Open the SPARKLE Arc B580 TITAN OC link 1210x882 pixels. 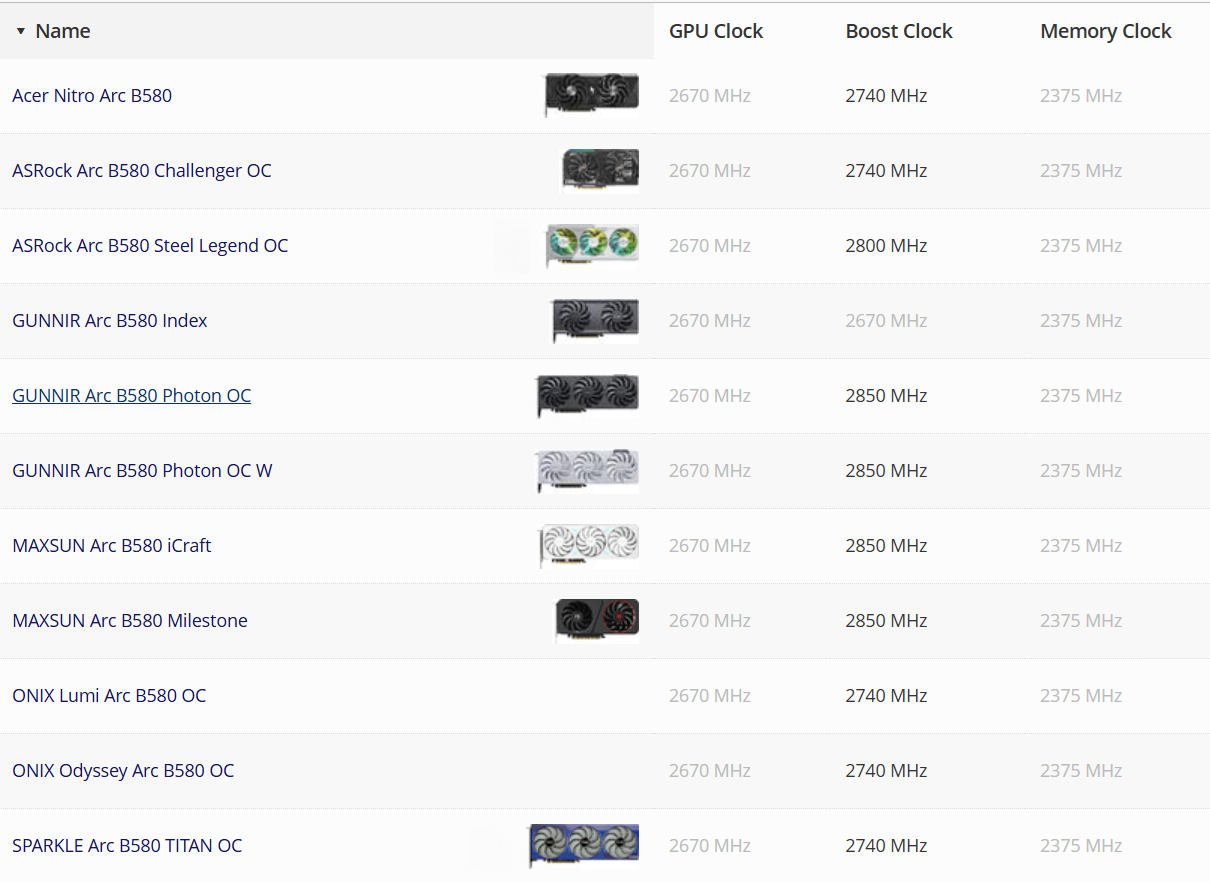click(x=127, y=846)
